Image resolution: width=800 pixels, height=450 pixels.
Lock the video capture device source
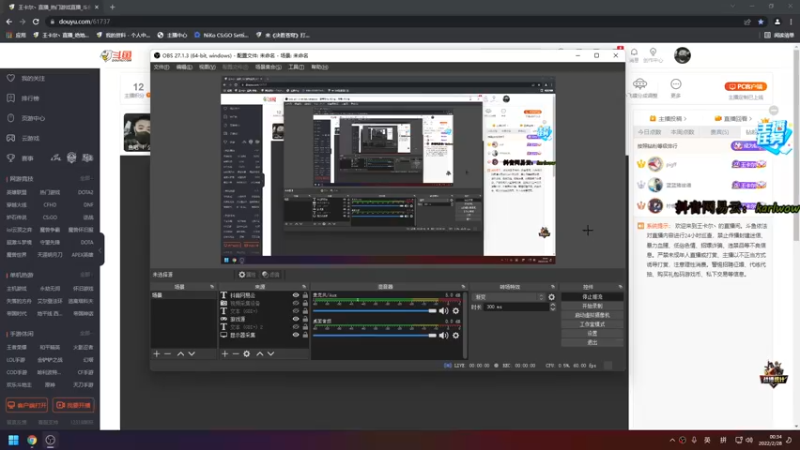[x=305, y=303]
